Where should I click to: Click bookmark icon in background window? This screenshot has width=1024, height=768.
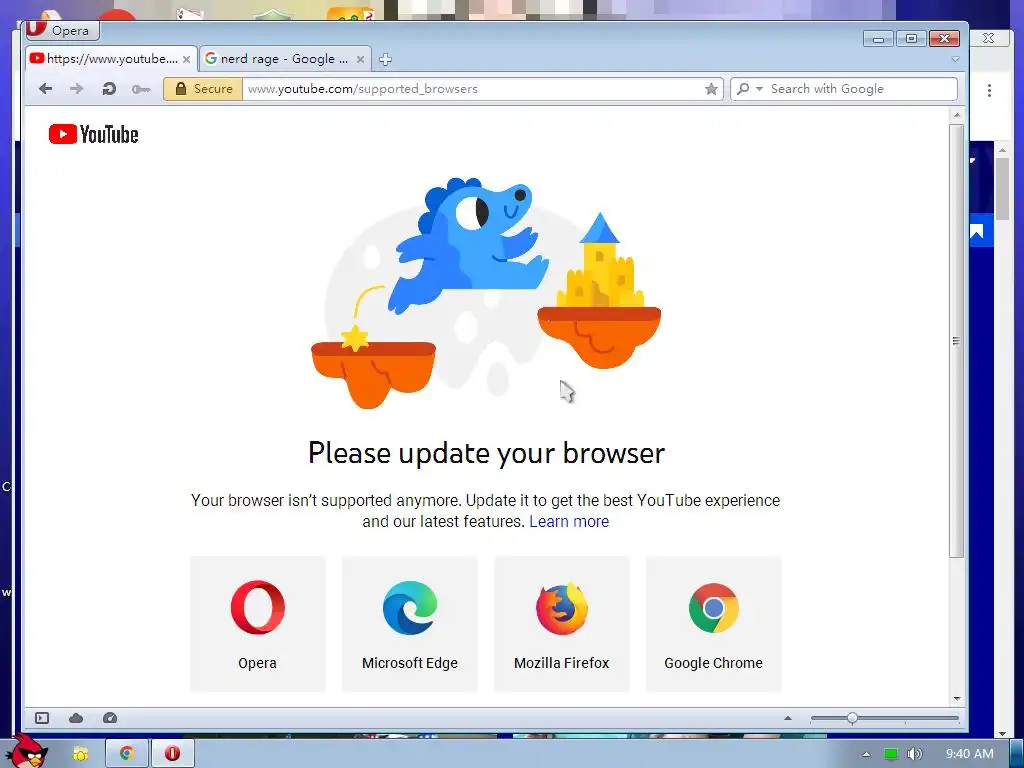(978, 231)
